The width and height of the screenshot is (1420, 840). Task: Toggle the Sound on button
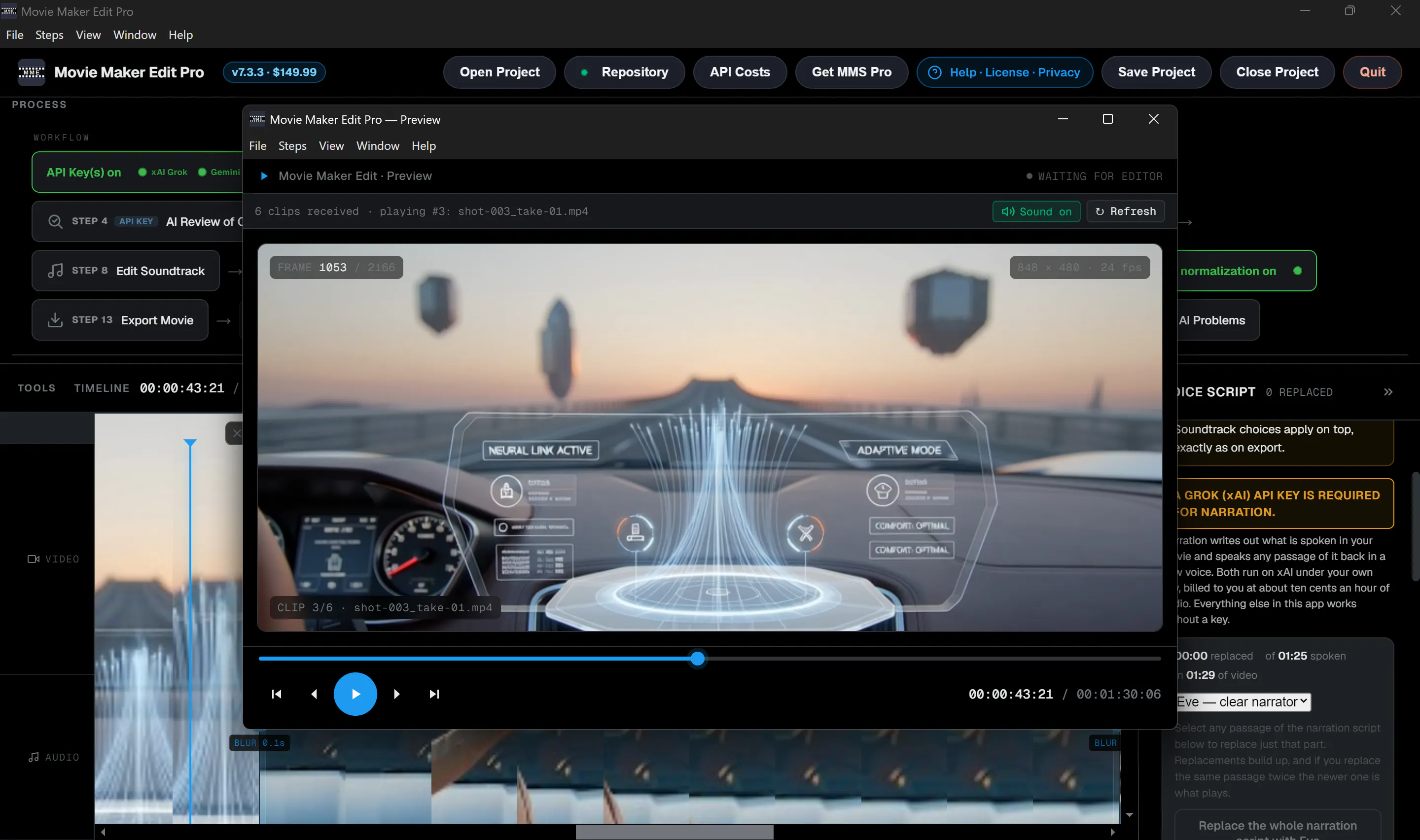click(1036, 211)
